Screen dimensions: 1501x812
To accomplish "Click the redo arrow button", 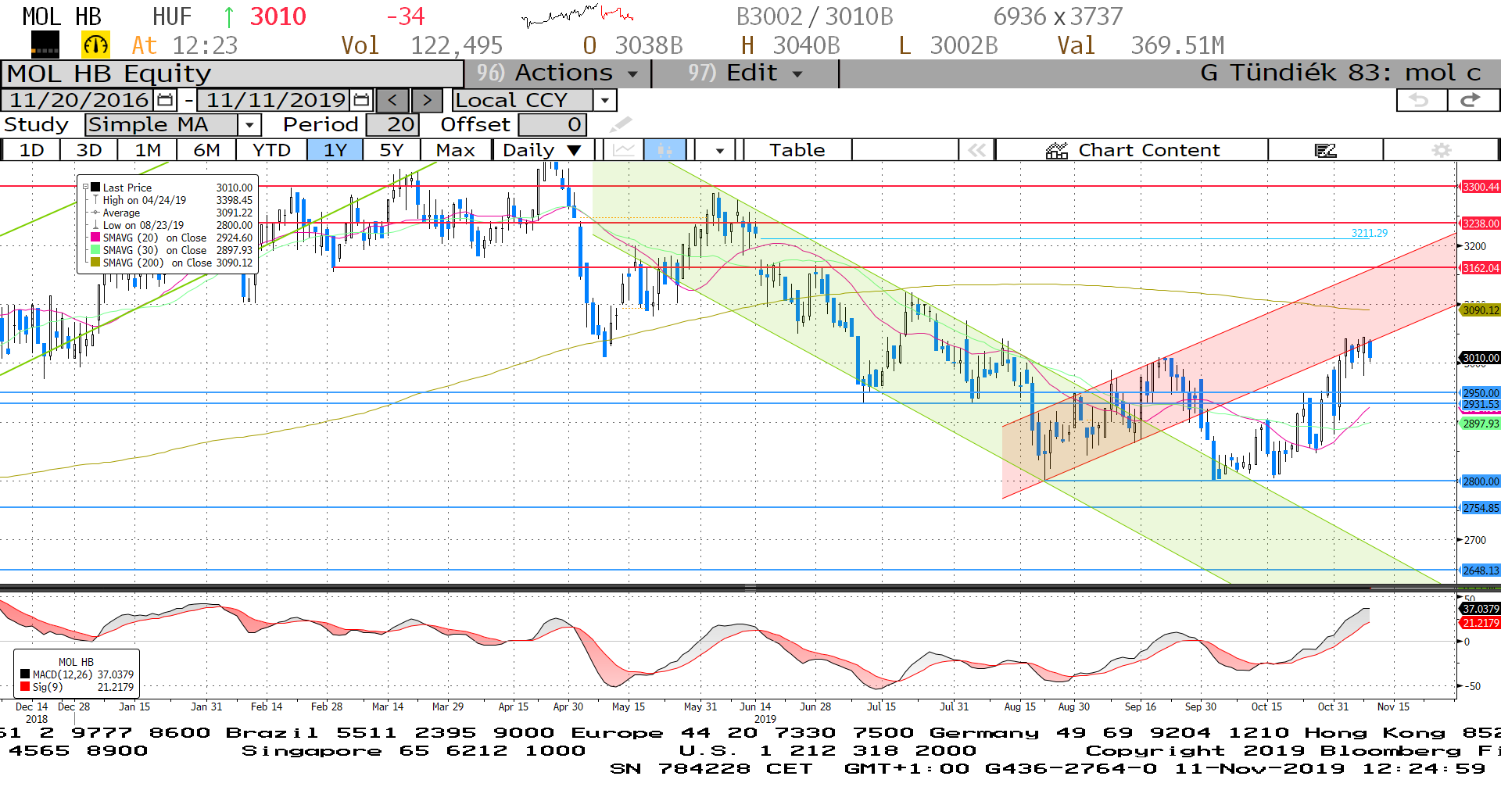I will [x=1471, y=100].
